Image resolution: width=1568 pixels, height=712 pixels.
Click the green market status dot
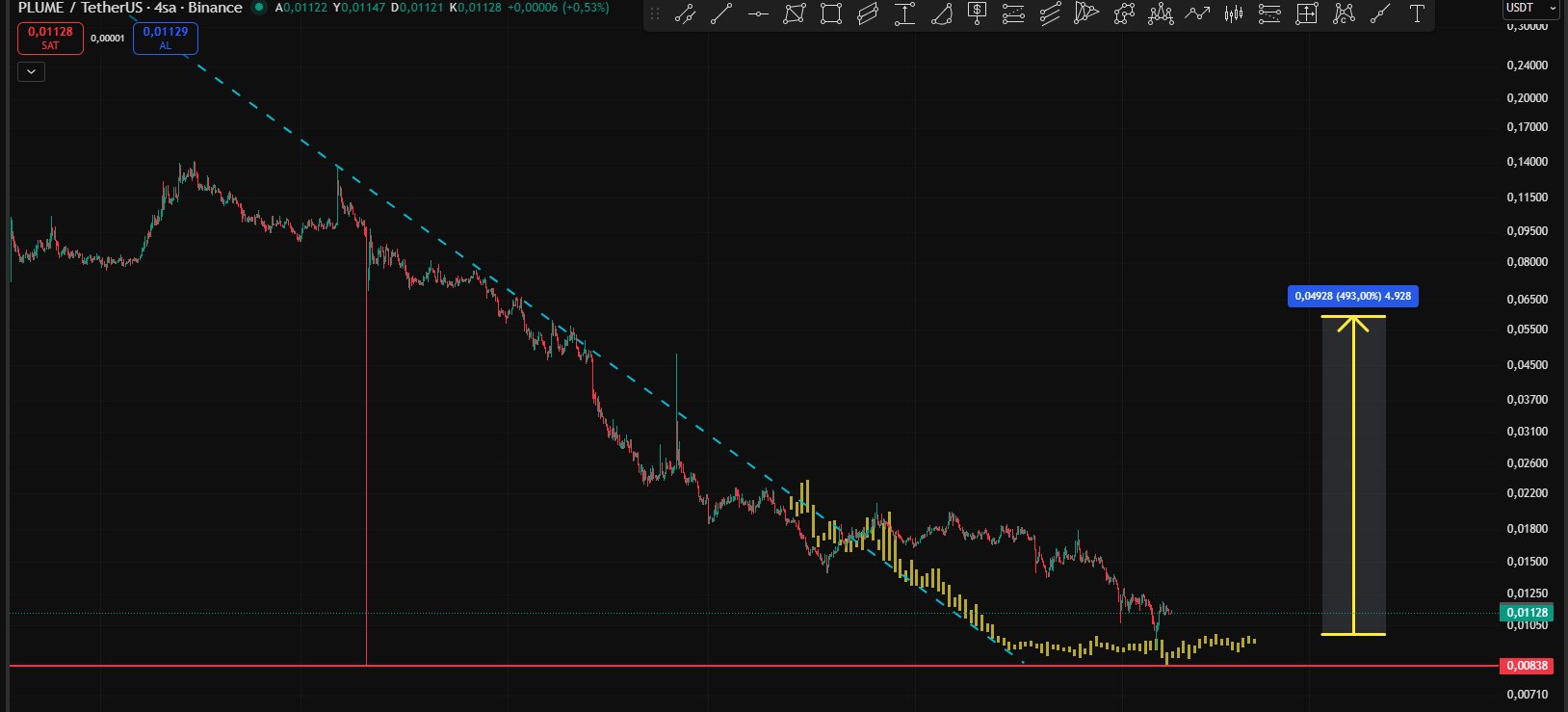258,8
